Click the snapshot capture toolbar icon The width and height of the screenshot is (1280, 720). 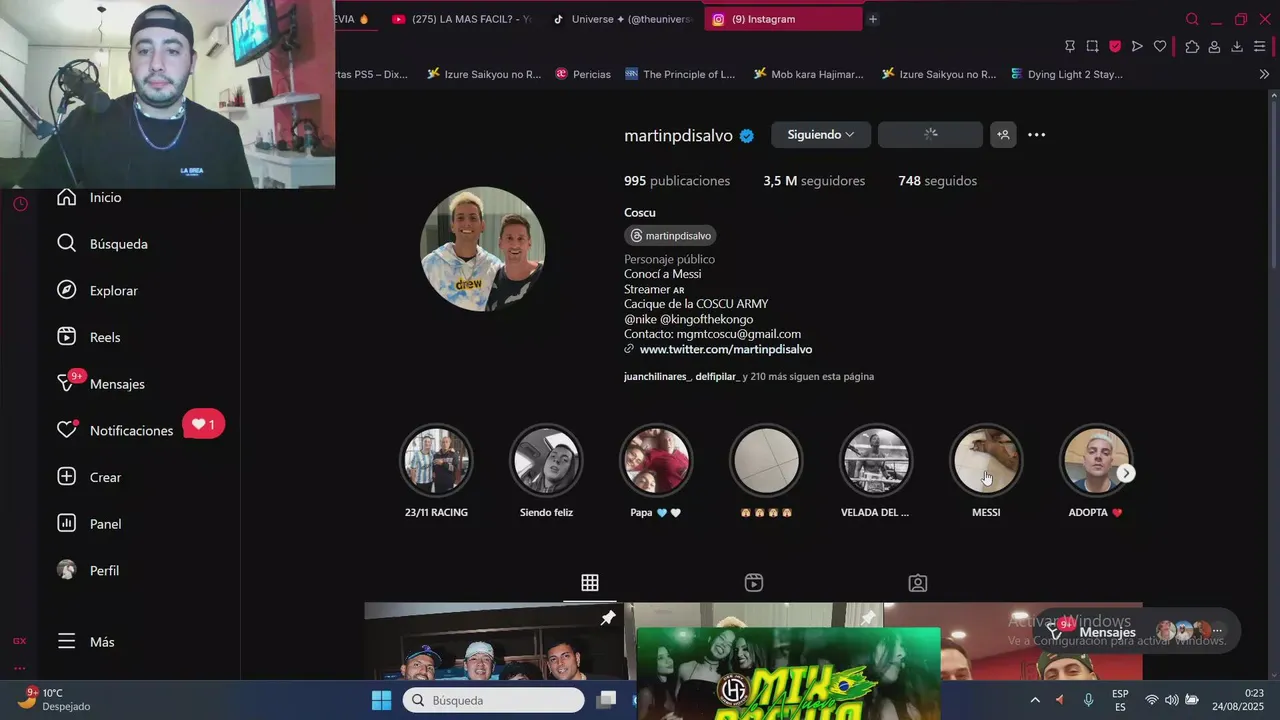[1092, 46]
